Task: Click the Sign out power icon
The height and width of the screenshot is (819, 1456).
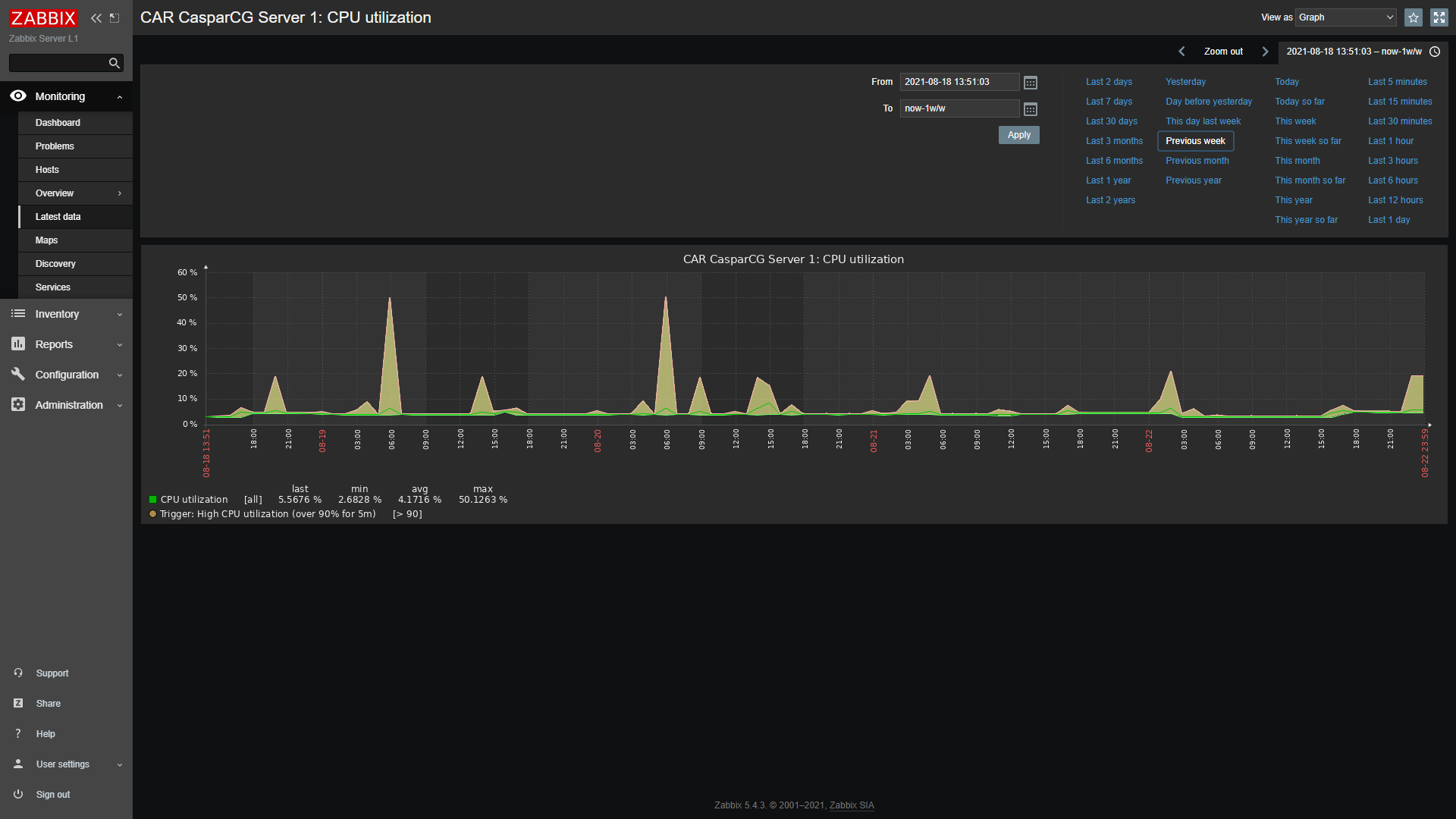Action: click(18, 795)
